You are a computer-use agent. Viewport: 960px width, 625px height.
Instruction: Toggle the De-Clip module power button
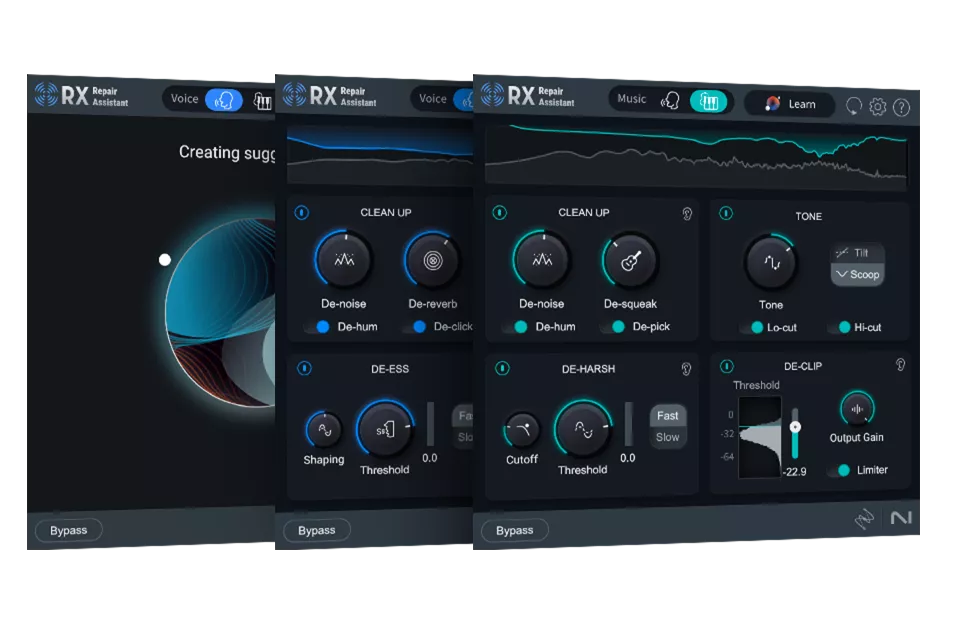tap(727, 366)
